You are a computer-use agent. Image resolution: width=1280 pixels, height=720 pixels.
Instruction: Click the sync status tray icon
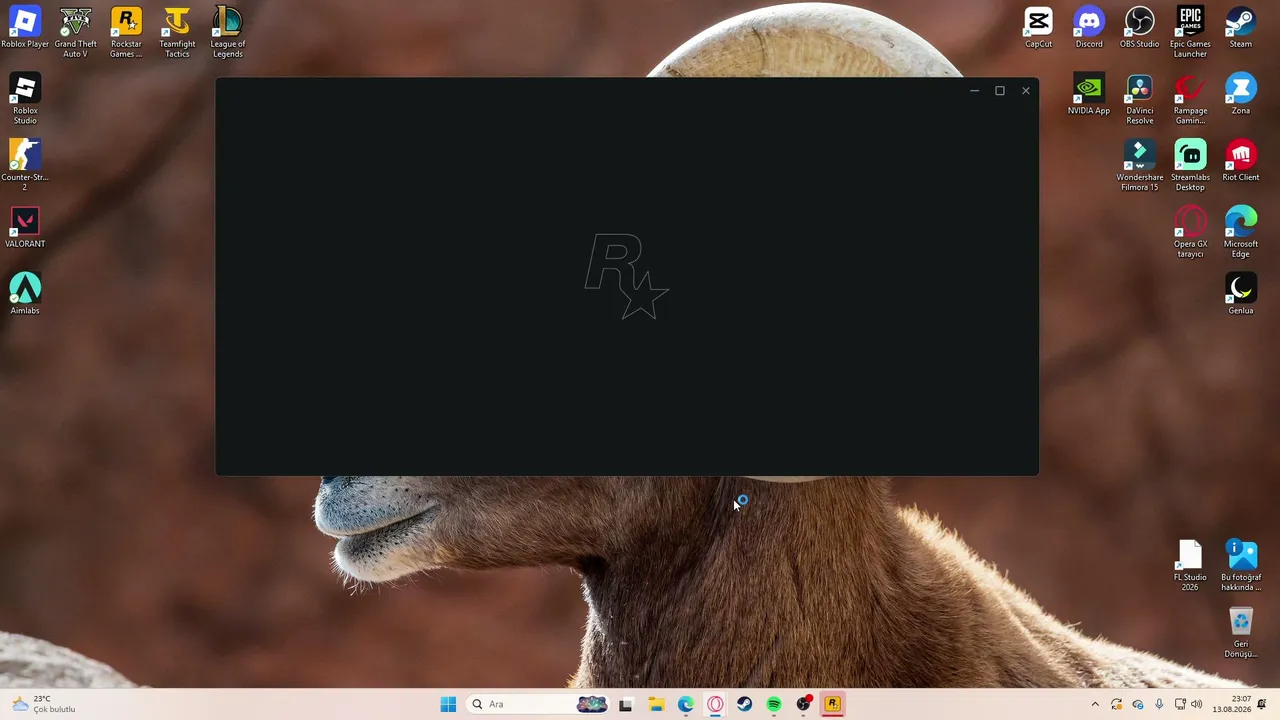click(x=1117, y=704)
